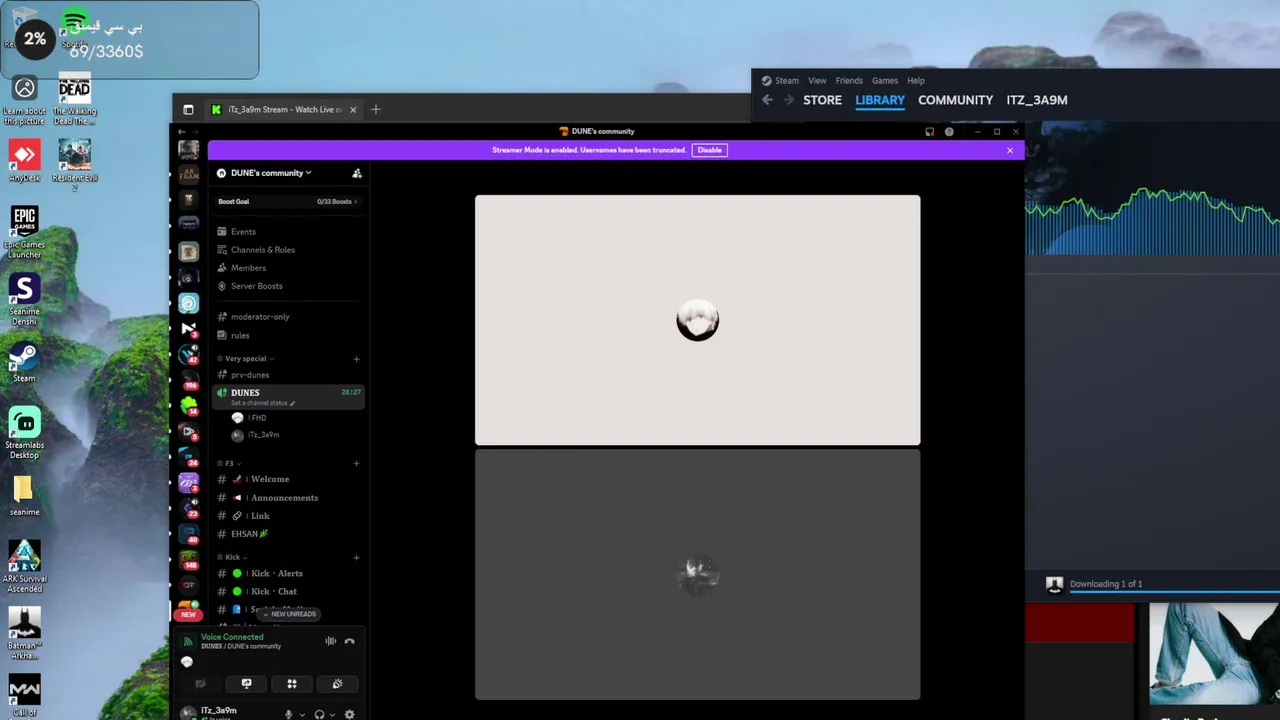Select the Kick · Alerts channel
1280x720 pixels.
pos(288,573)
